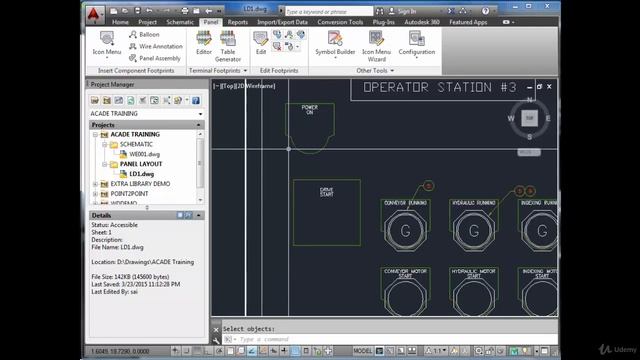Toggle Snap mode in status bar
Image resolution: width=640 pixels, height=360 pixels.
coord(187,351)
